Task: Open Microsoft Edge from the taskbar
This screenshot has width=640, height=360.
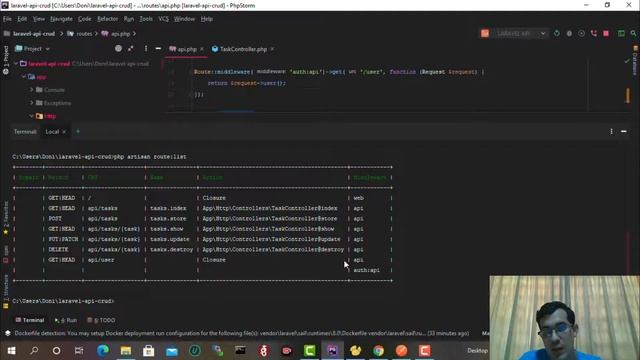Action: pyautogui.click(x=103, y=351)
